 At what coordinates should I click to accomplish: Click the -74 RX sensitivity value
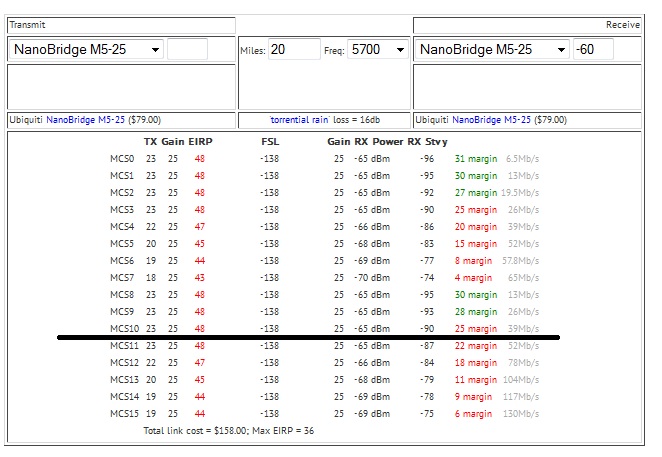[427, 277]
